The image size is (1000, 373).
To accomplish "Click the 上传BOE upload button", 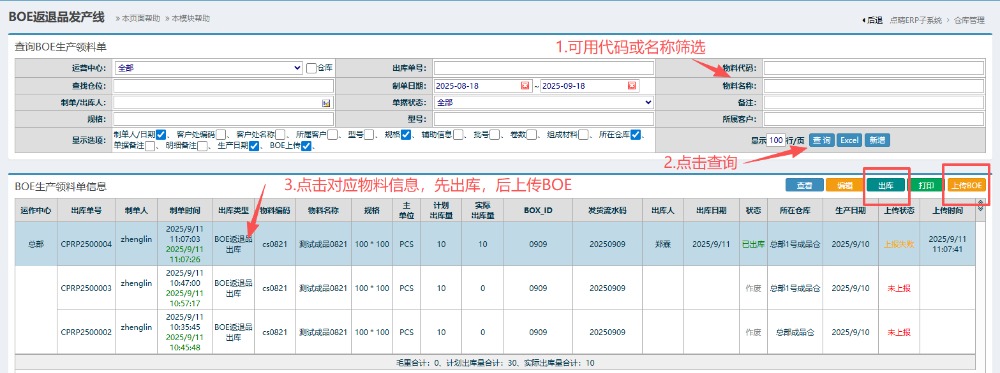I will [x=967, y=186].
